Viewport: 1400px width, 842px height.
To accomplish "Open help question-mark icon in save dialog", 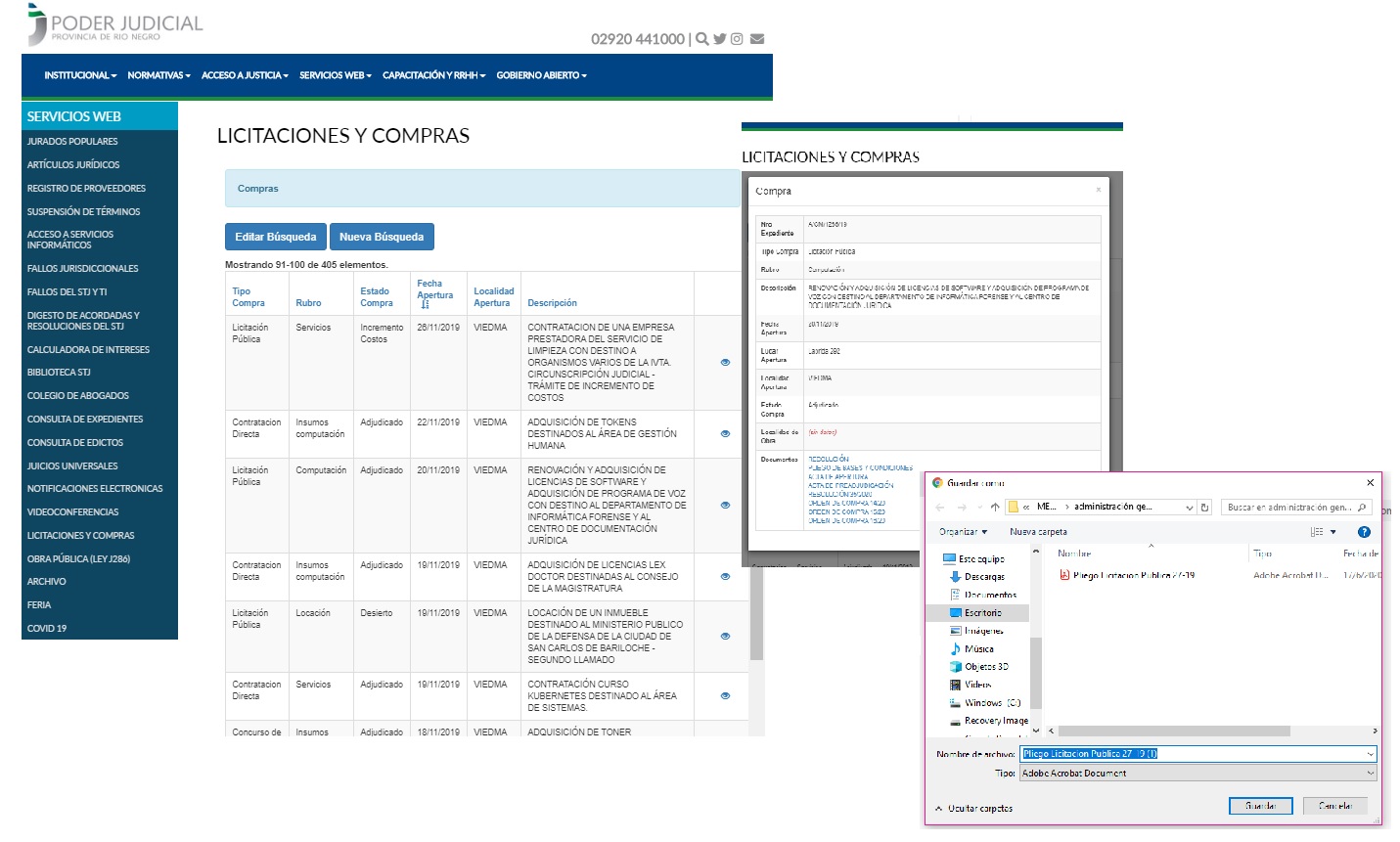I will tap(1364, 532).
